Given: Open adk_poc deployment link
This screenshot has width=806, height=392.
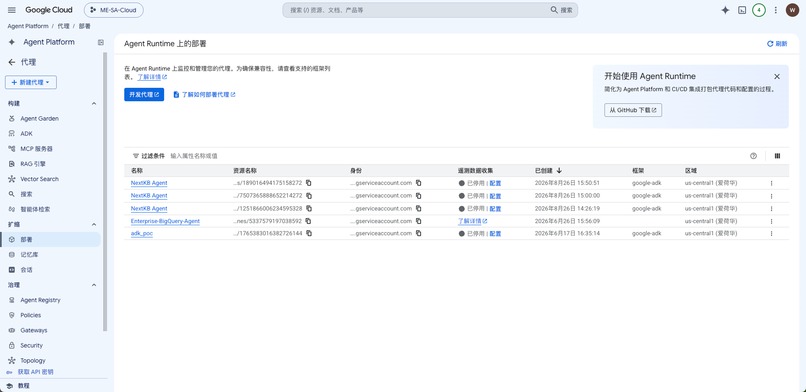Looking at the screenshot, I should point(141,233).
